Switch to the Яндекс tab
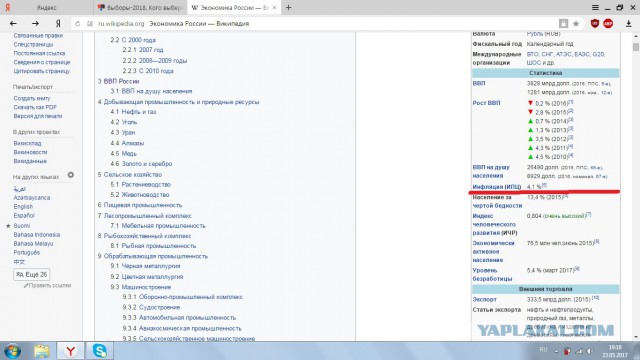 47,7
